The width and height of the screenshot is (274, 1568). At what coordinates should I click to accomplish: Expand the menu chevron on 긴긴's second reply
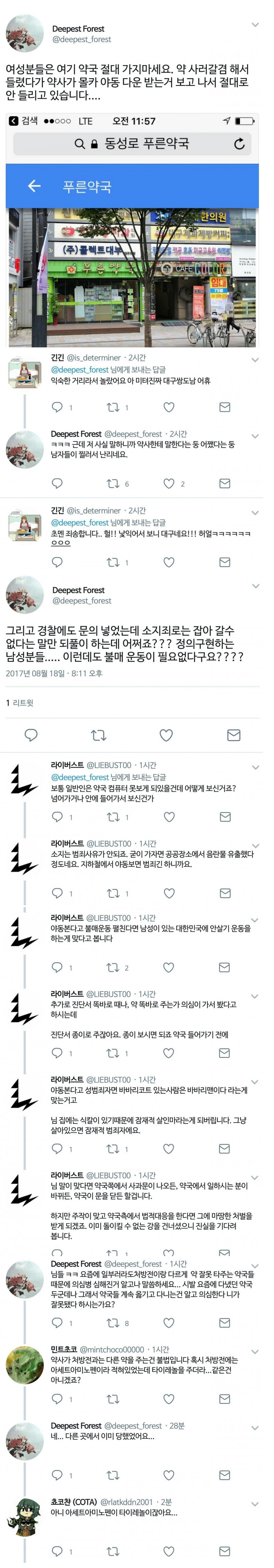pos(255,513)
